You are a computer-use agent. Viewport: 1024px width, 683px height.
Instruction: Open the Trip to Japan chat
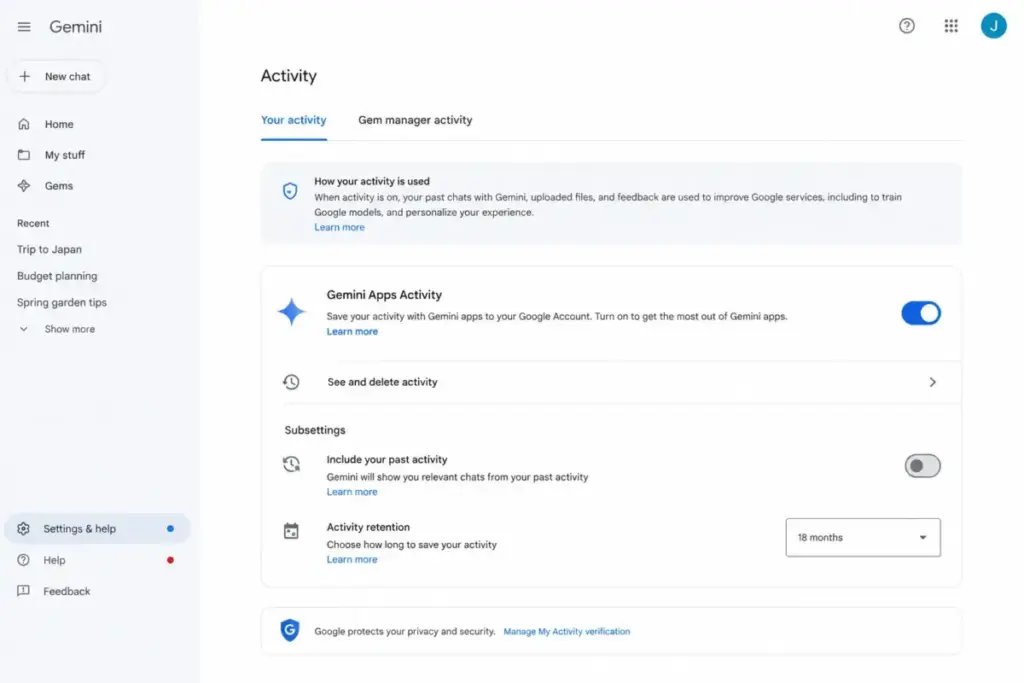(49, 249)
